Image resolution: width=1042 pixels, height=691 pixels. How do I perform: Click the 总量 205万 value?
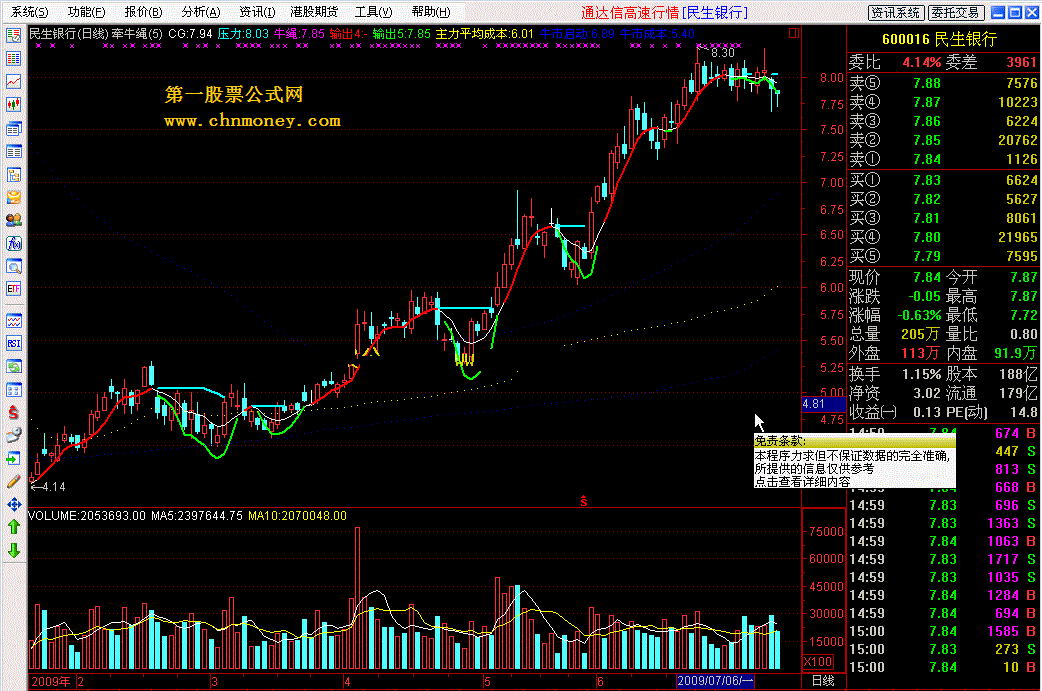(x=920, y=334)
